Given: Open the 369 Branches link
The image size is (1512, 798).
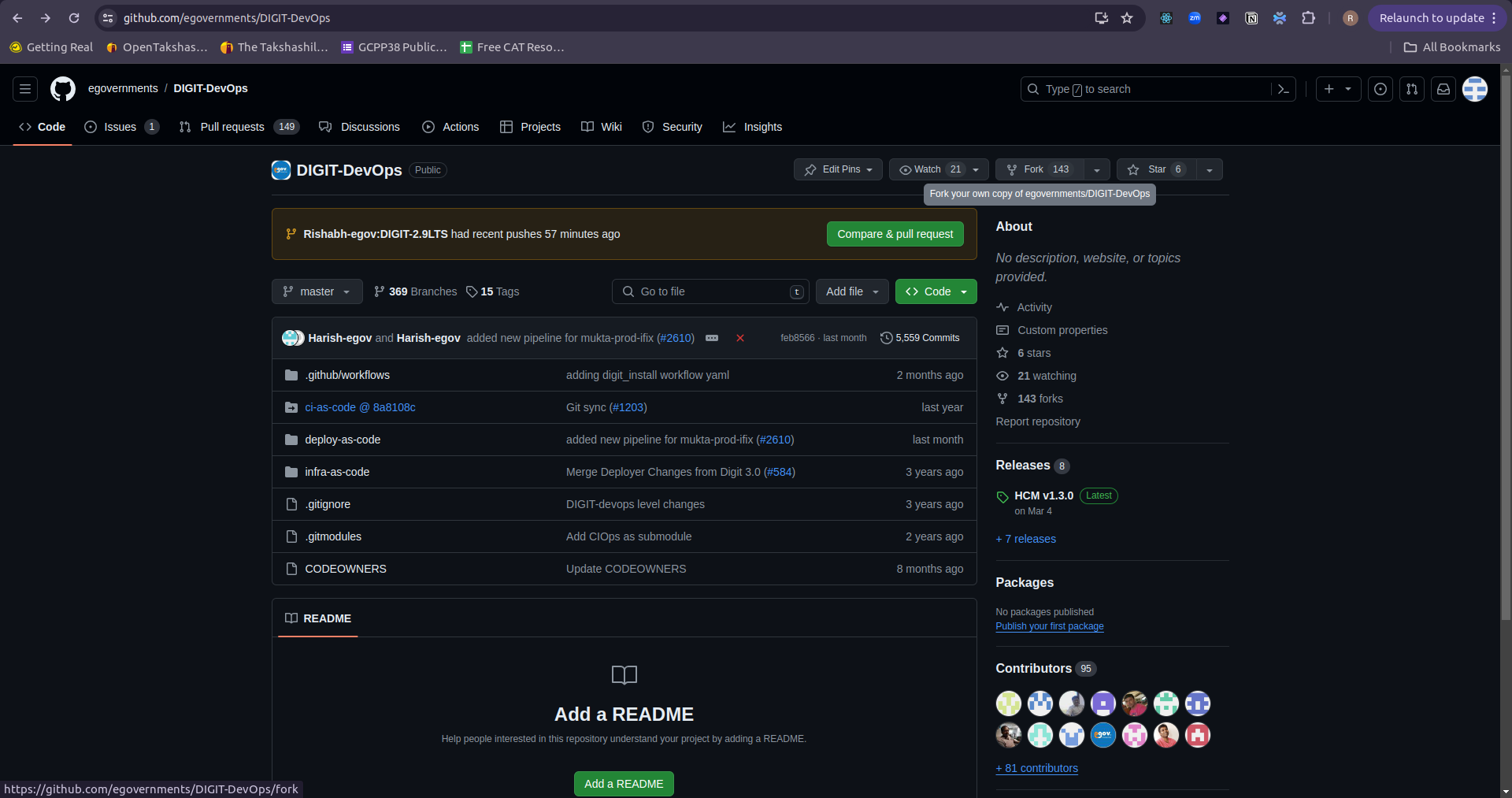Looking at the screenshot, I should point(415,291).
